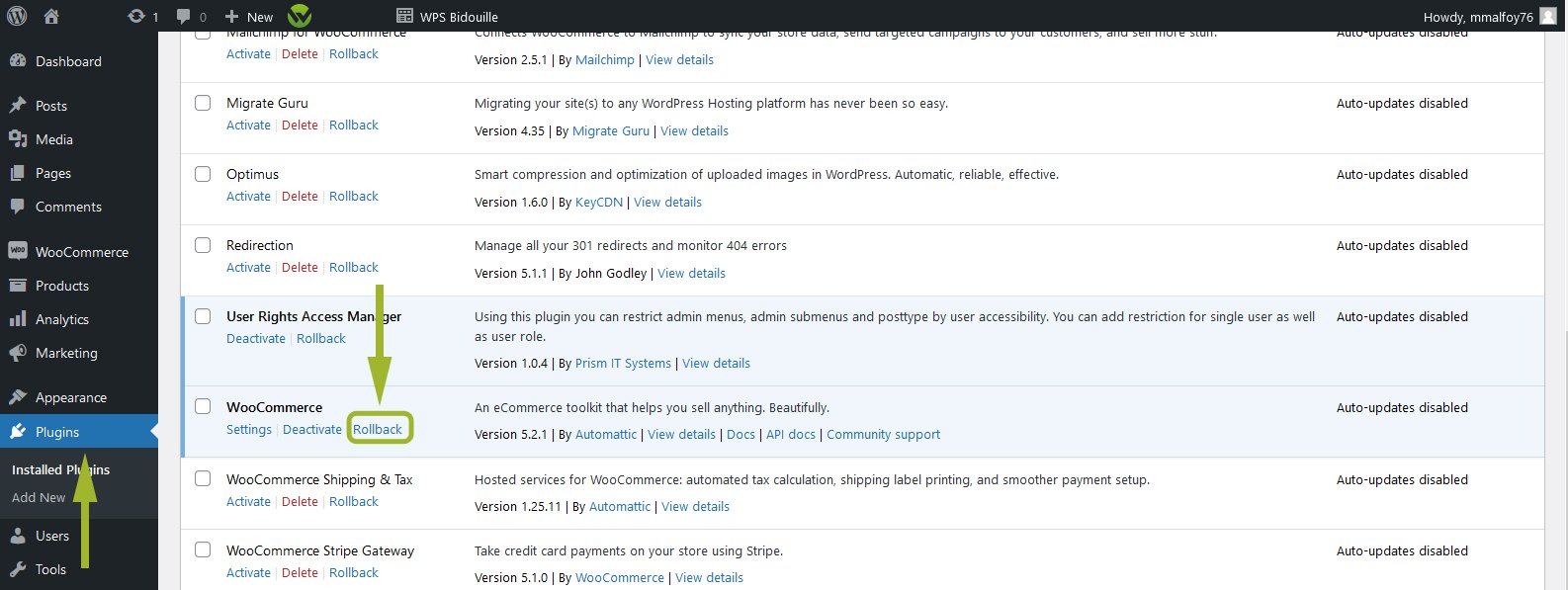The width and height of the screenshot is (1568, 590).
Task: Open site home icon in admin bar
Action: pos(51,16)
